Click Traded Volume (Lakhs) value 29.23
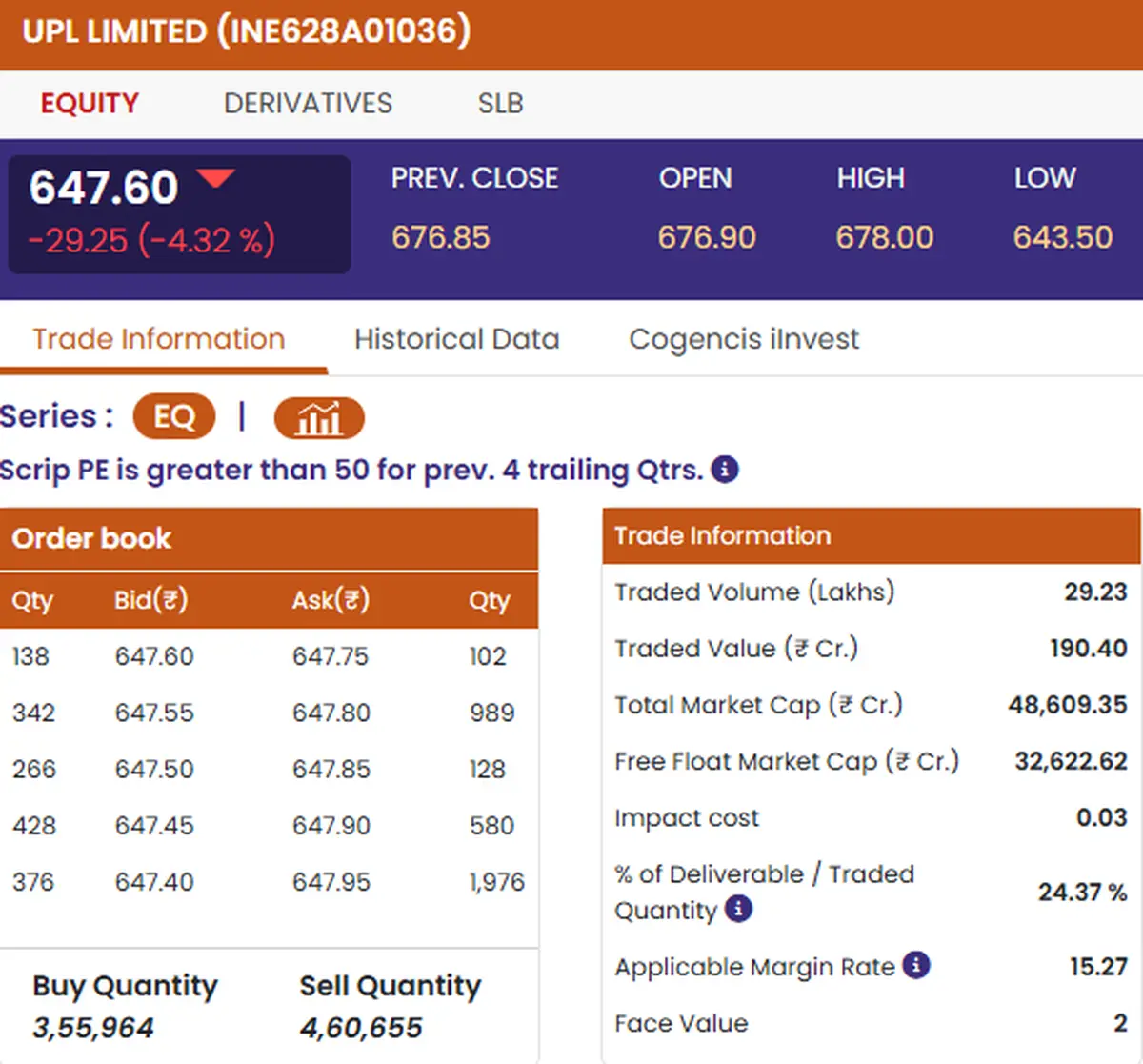This screenshot has width=1143, height=1064. (x=1096, y=592)
